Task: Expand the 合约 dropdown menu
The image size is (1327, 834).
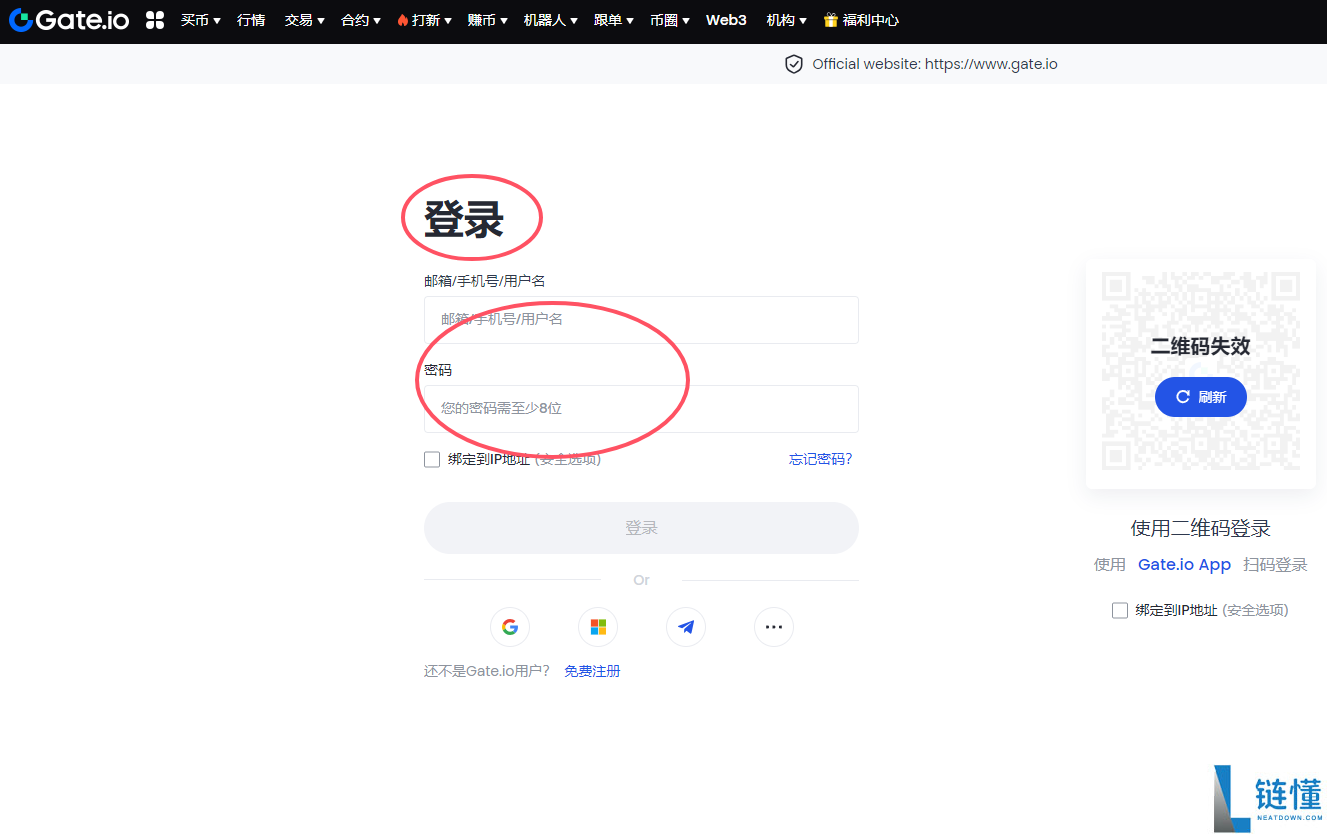Action: click(x=361, y=20)
